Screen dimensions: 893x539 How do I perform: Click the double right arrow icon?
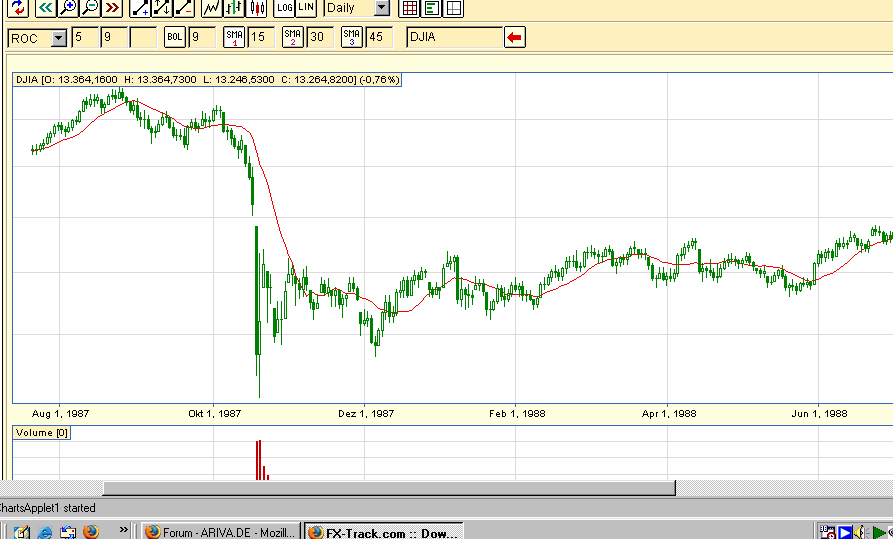pos(113,7)
